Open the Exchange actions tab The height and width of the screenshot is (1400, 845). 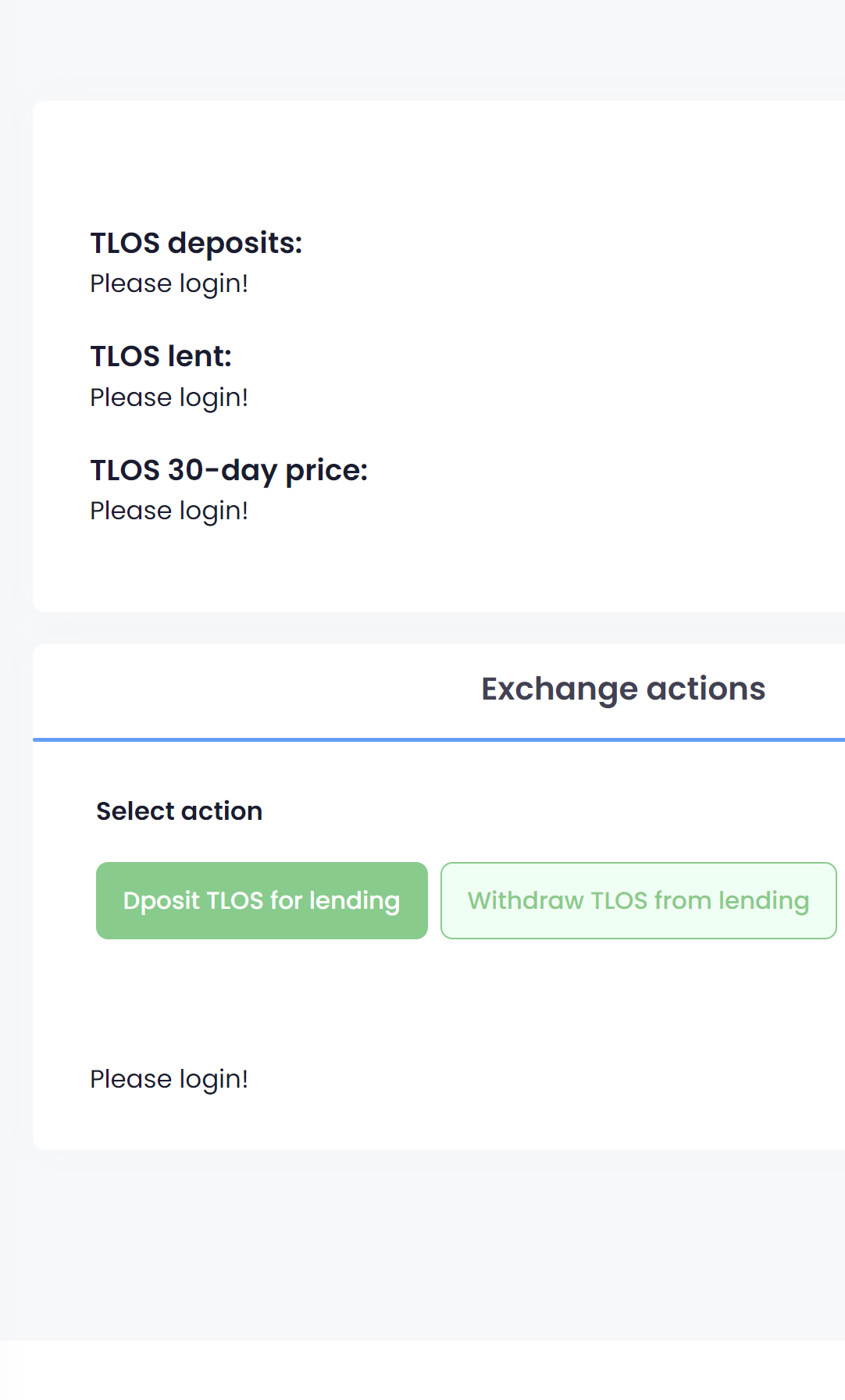click(622, 689)
